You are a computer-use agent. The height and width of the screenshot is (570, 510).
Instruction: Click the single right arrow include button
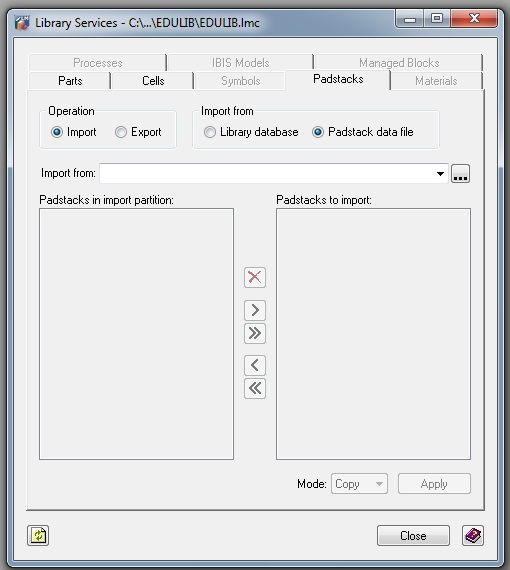(254, 310)
